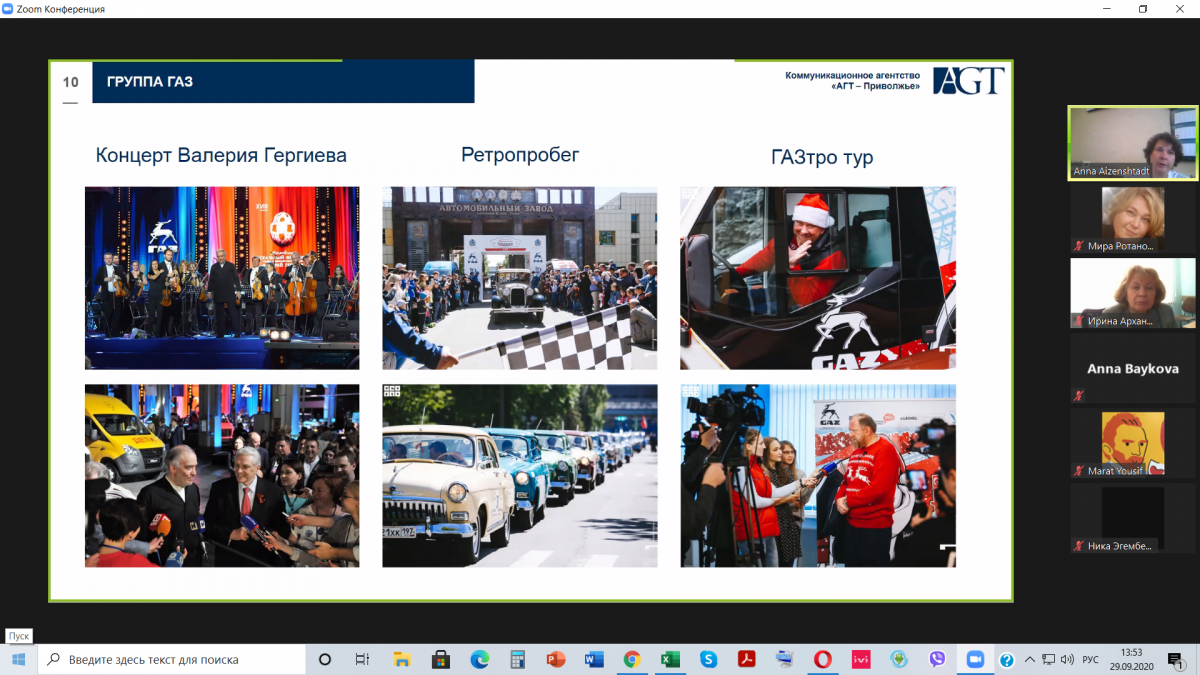Screen dimensions: 1200x675
Task: Maximize the Zoom Конференция window
Action: (1143, 9)
